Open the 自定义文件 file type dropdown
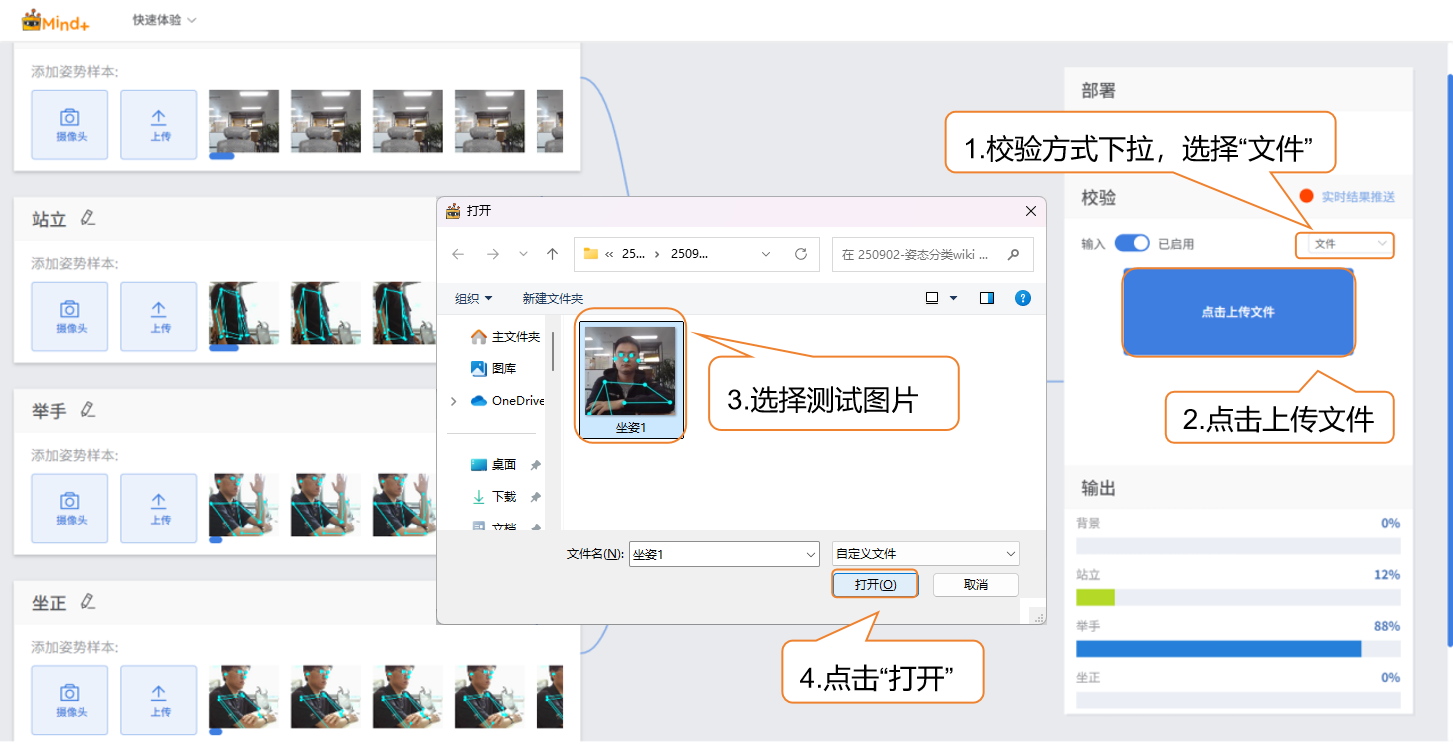1453x750 pixels. click(925, 553)
